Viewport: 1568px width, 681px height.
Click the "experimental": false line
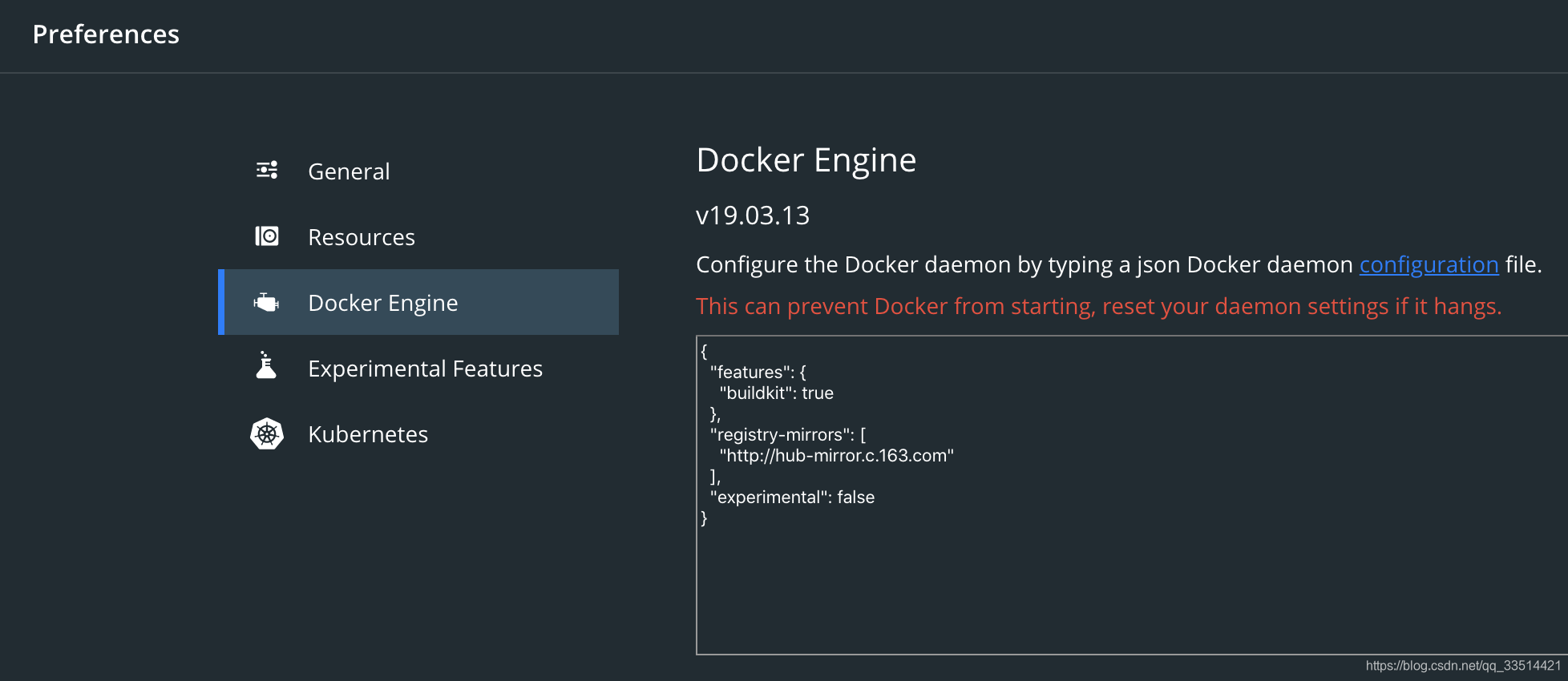coord(792,497)
